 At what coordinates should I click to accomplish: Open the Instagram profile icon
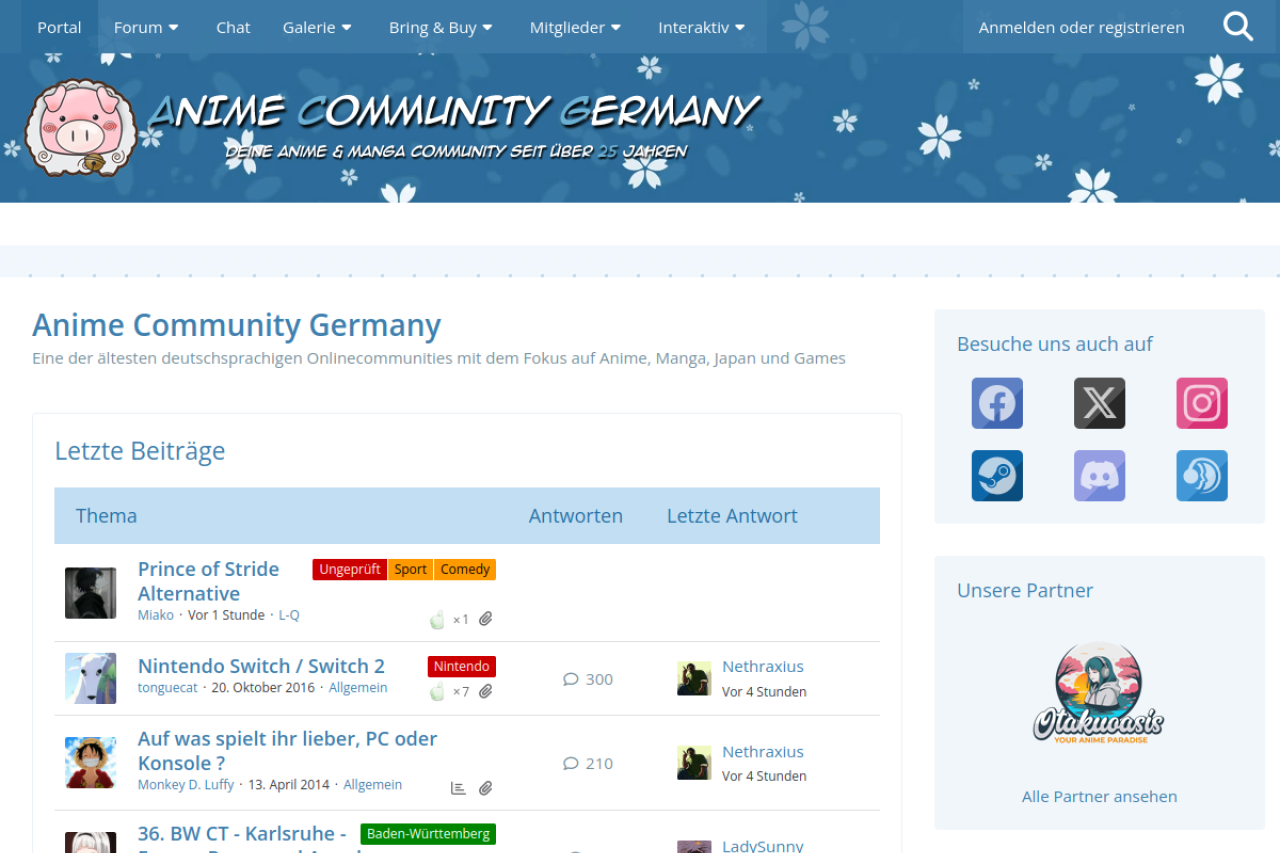pyautogui.click(x=1202, y=403)
